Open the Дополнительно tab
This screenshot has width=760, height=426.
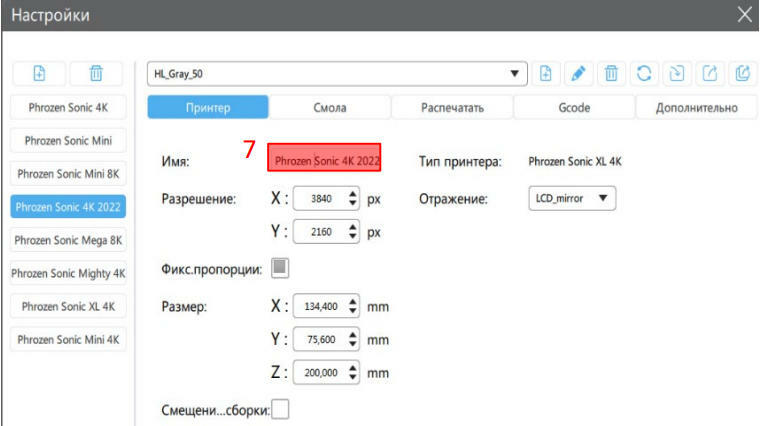pyautogui.click(x=697, y=107)
